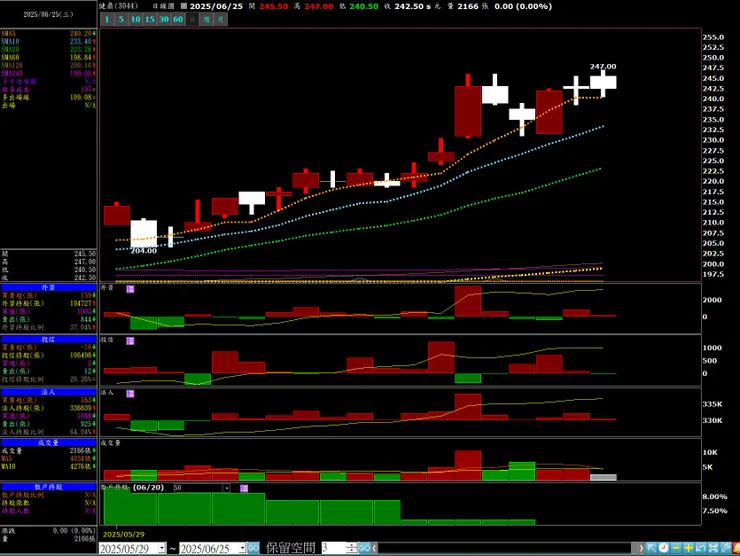Click the MA10 volume label
740x556 pixels.
(8, 466)
